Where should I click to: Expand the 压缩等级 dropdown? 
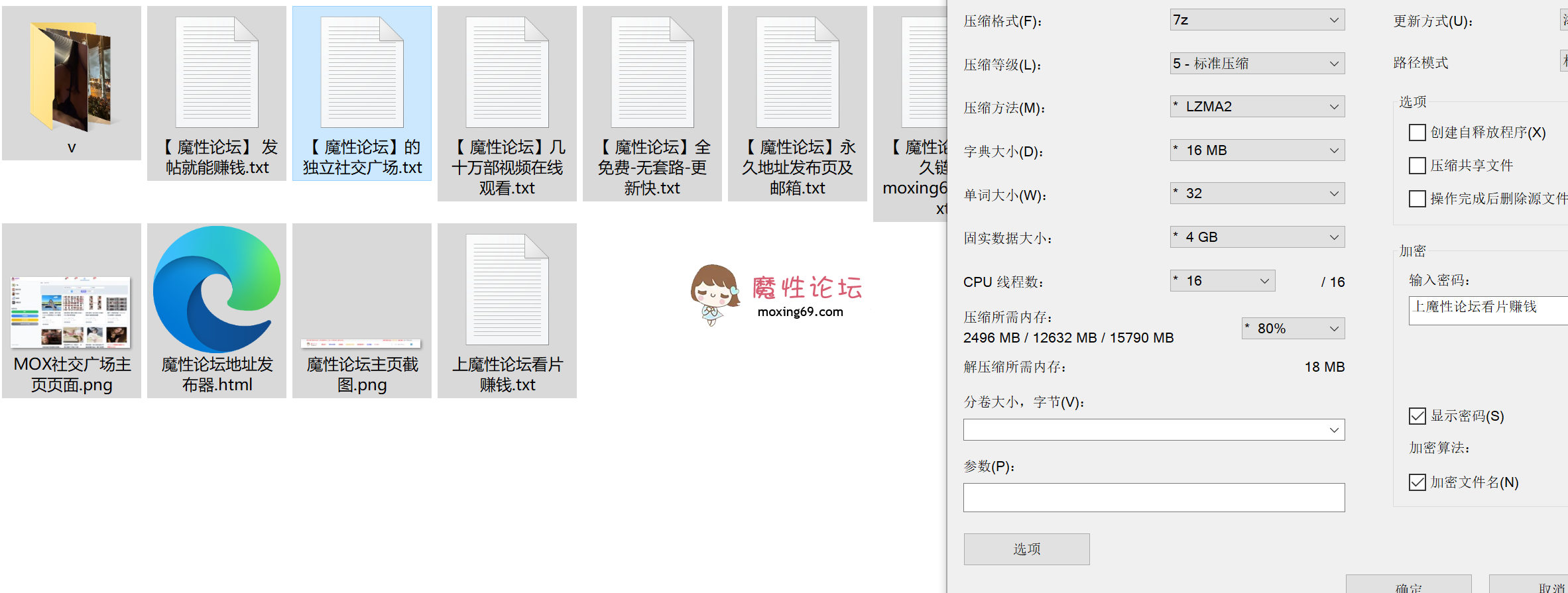tap(1256, 64)
